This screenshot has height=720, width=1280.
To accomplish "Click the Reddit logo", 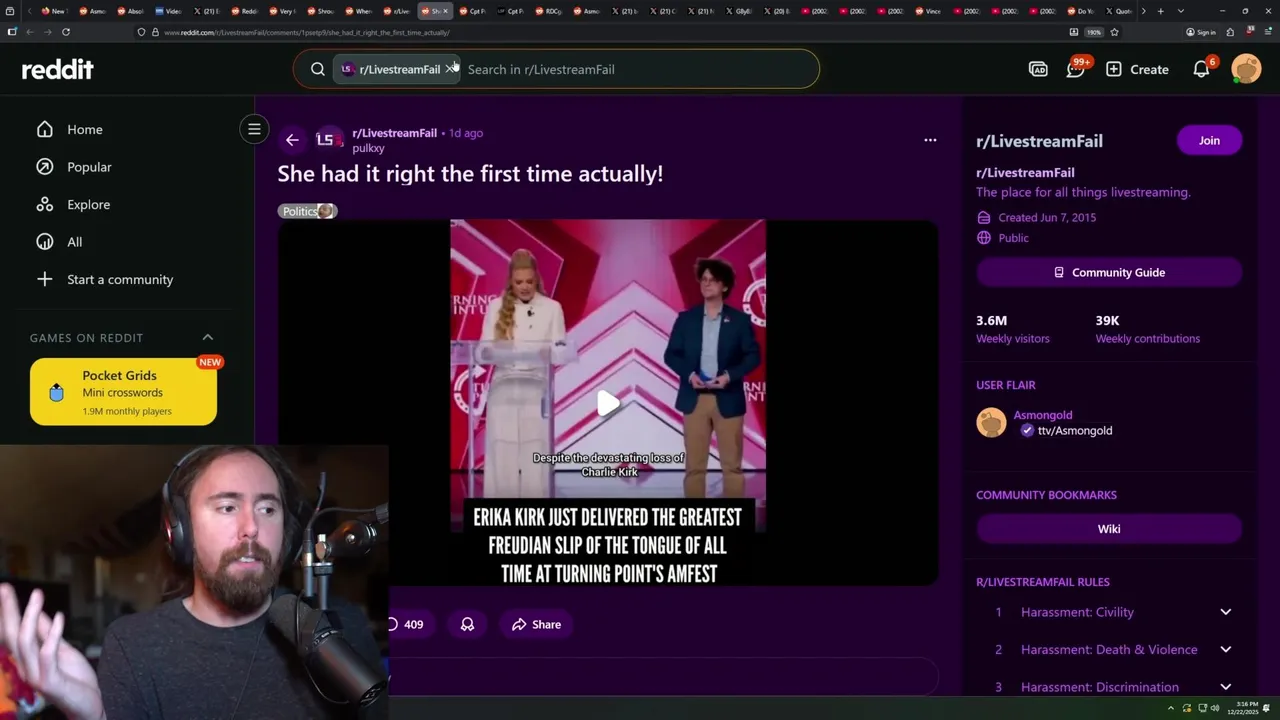I will [58, 69].
